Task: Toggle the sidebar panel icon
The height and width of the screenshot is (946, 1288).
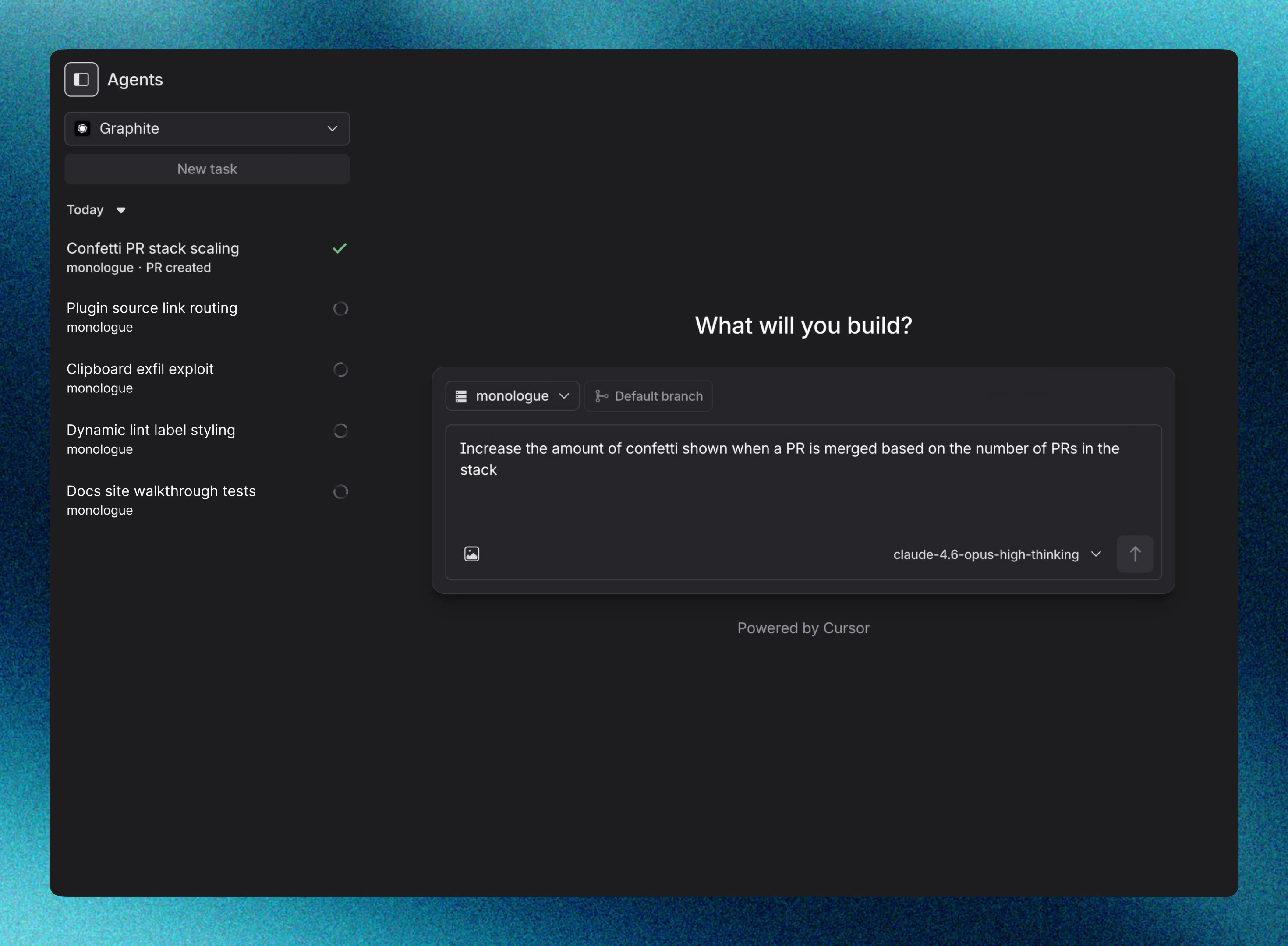Action: 81,80
